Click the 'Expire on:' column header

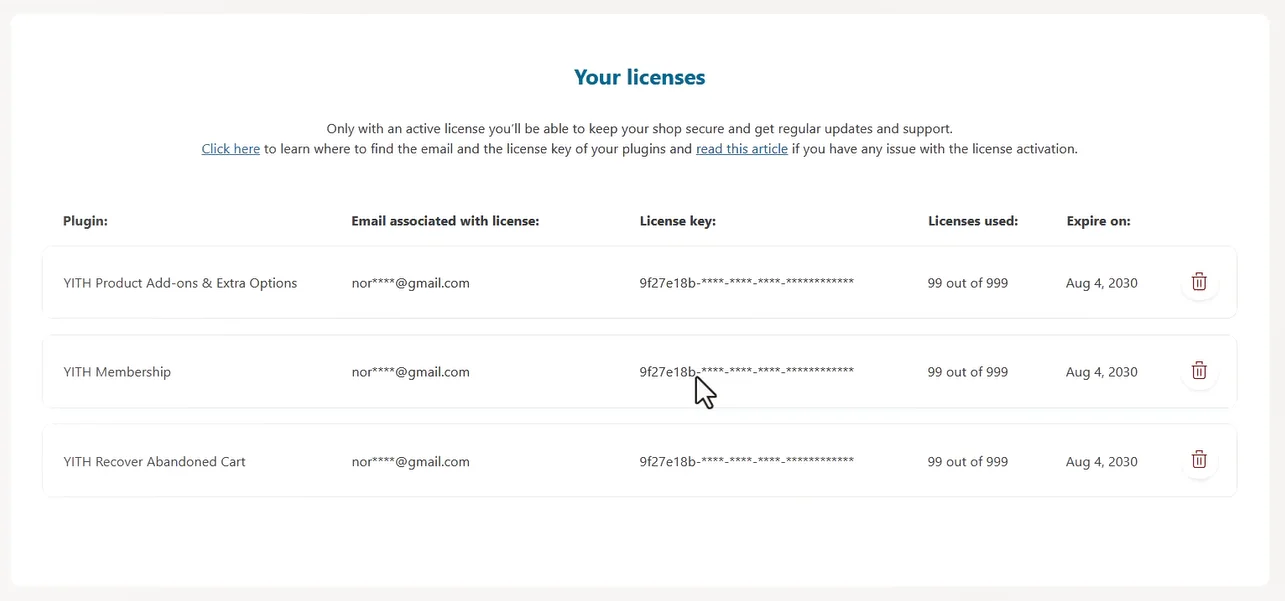1098,221
